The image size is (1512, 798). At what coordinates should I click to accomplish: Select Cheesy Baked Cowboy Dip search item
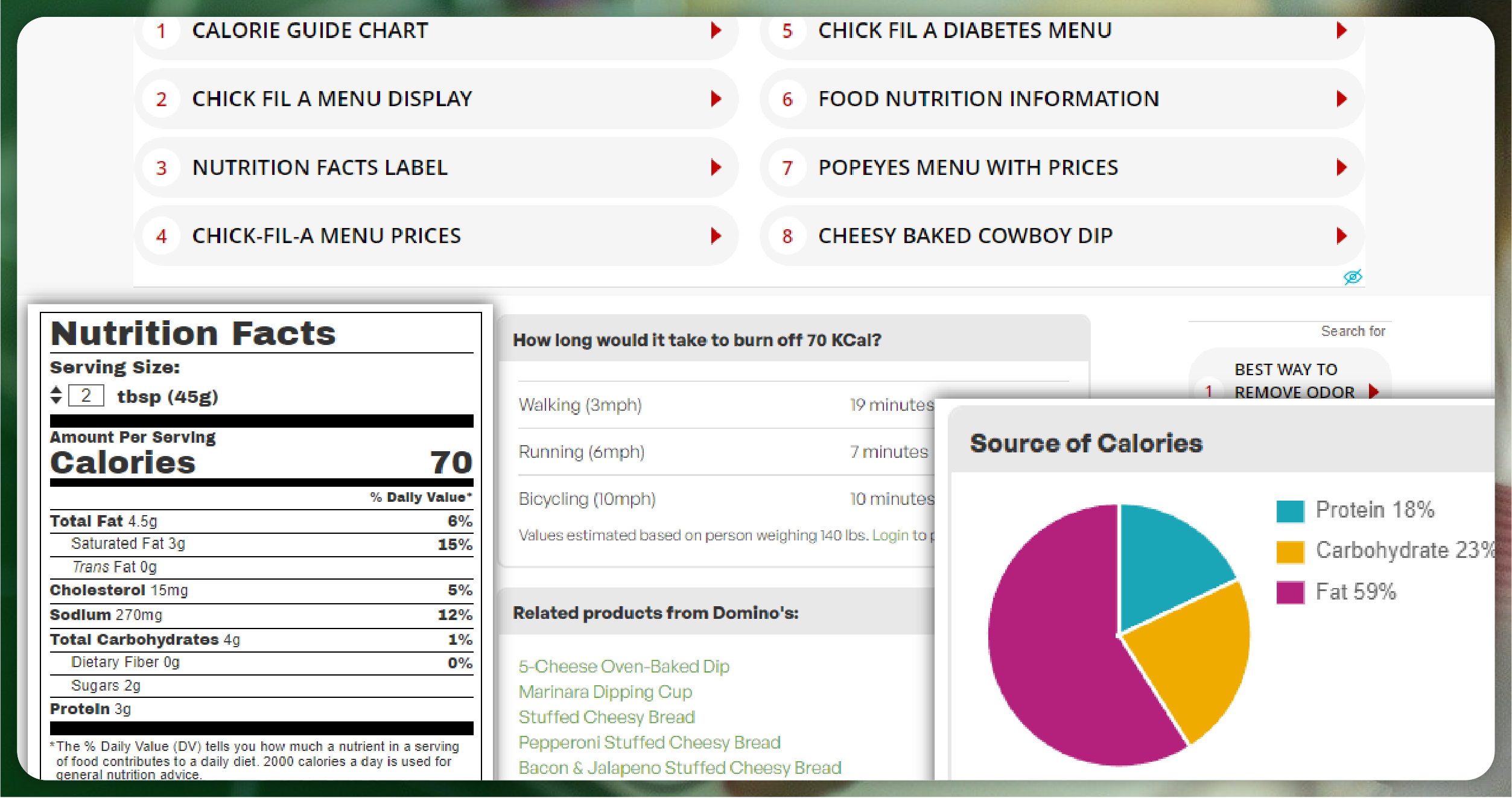[x=965, y=236]
